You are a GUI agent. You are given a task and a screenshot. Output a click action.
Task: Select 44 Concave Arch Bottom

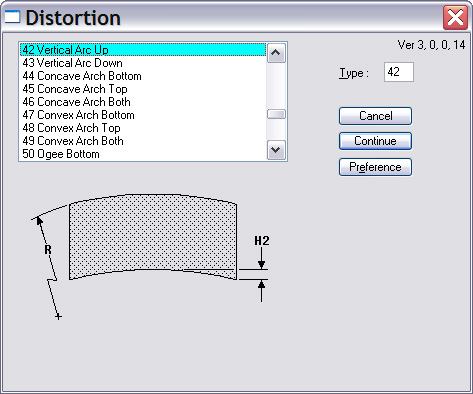click(143, 76)
